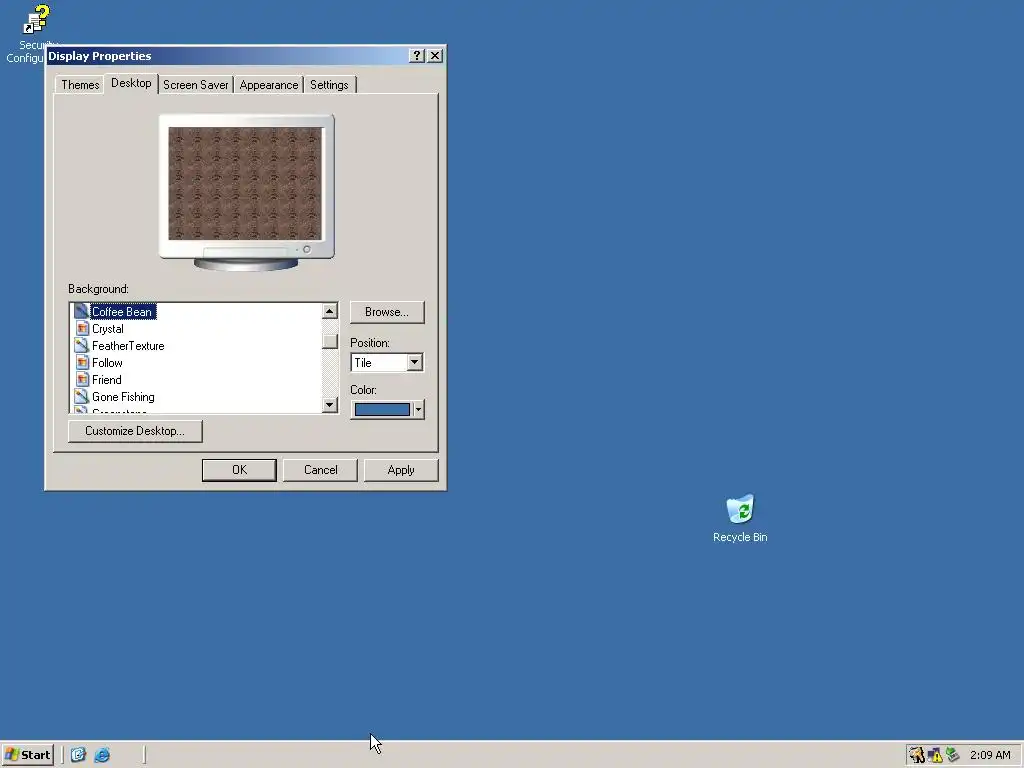Viewport: 1024px width, 768px height.
Task: Click the Follow image file icon
Action: click(82, 362)
